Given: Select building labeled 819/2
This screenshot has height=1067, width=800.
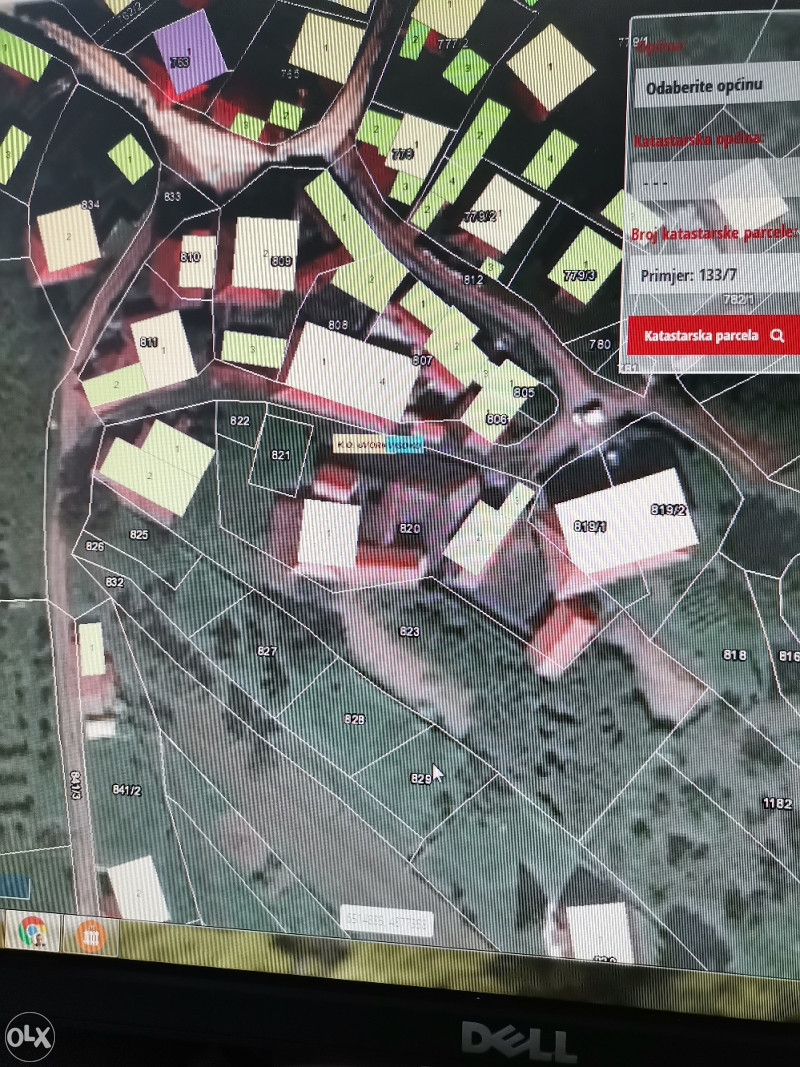Looking at the screenshot, I should point(668,510).
